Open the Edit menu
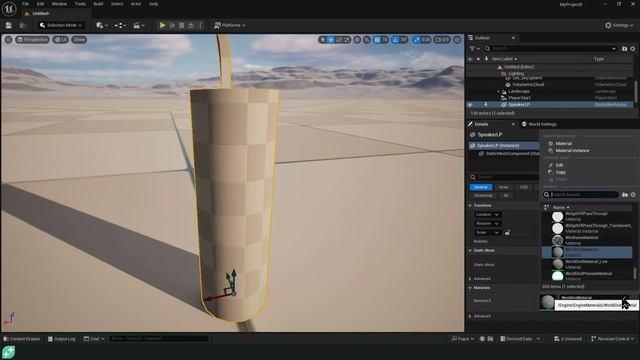 tap(40, 4)
